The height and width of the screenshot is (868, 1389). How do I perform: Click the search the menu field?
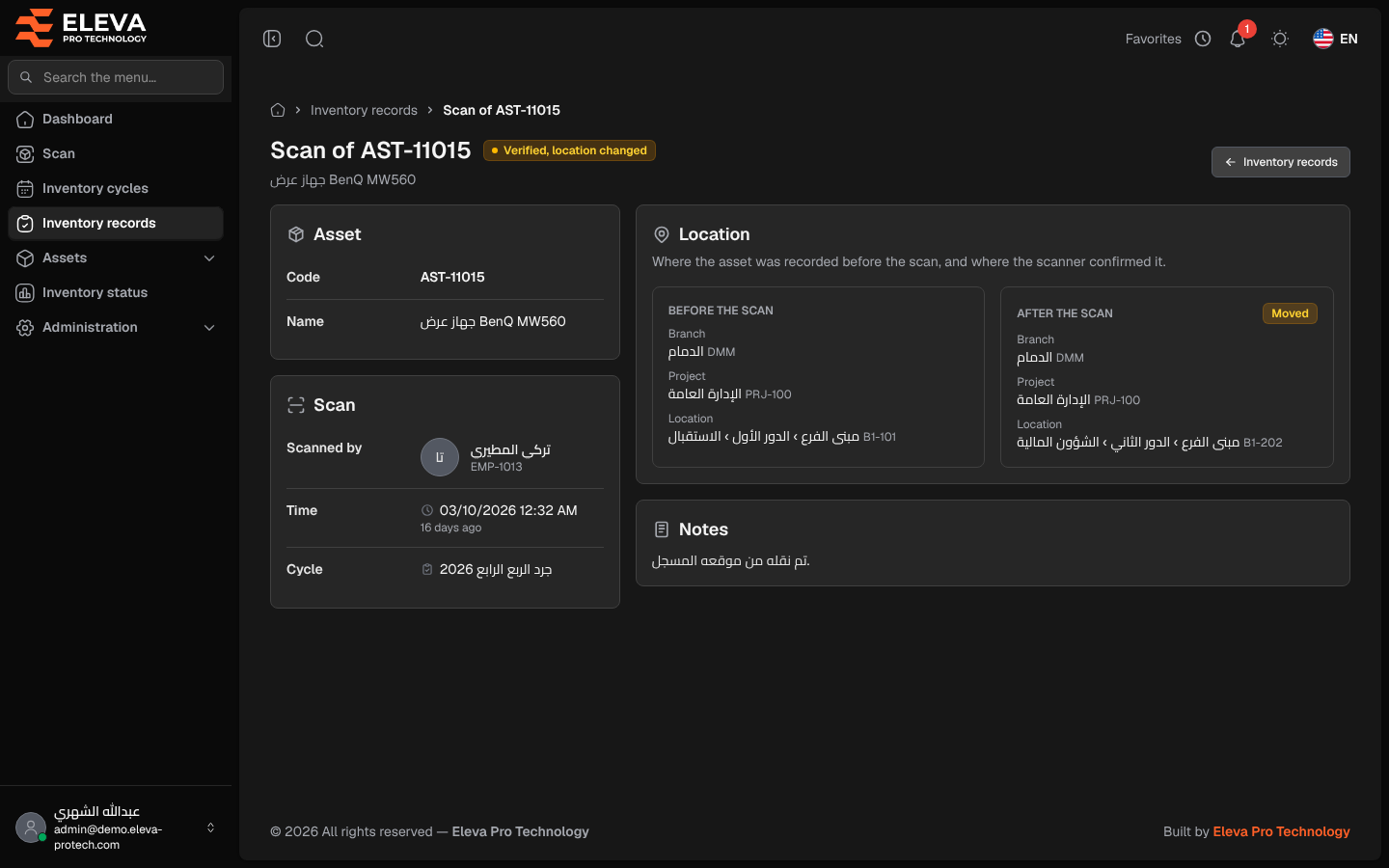[x=116, y=77]
